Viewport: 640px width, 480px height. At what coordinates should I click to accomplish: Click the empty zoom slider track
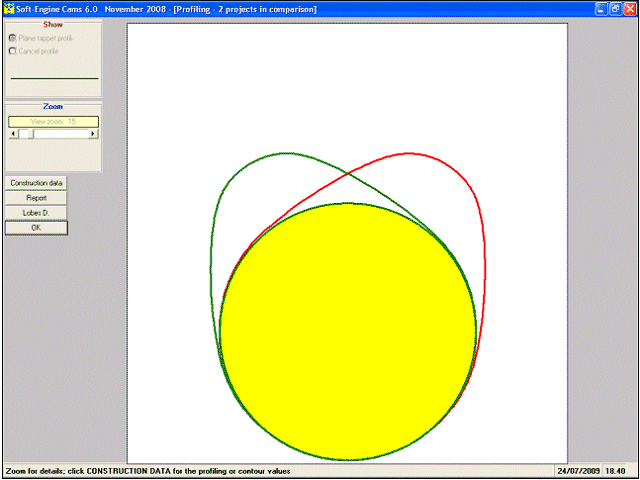(61, 133)
